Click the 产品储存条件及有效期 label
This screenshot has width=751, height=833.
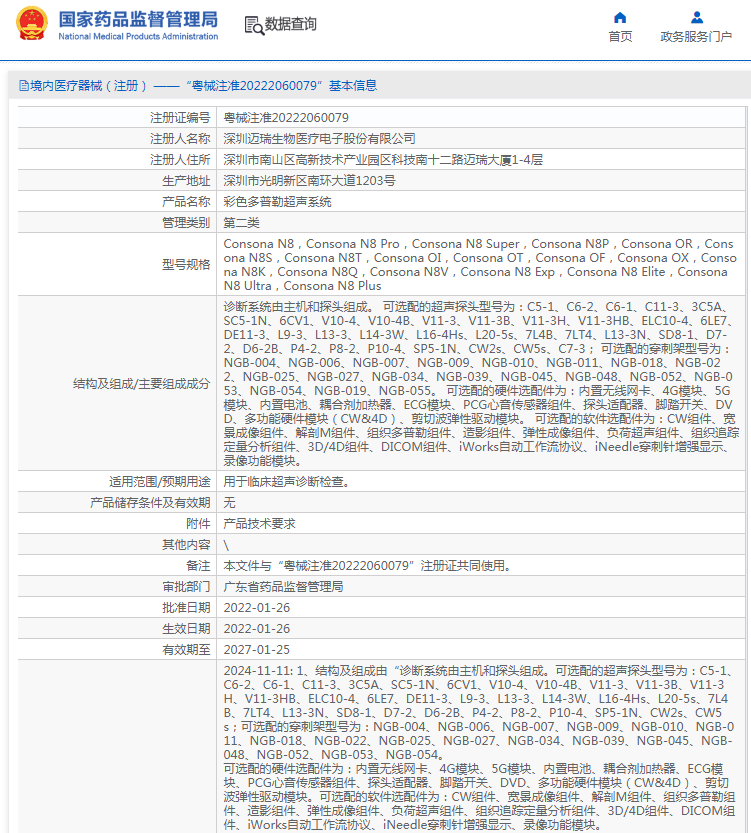coord(150,503)
